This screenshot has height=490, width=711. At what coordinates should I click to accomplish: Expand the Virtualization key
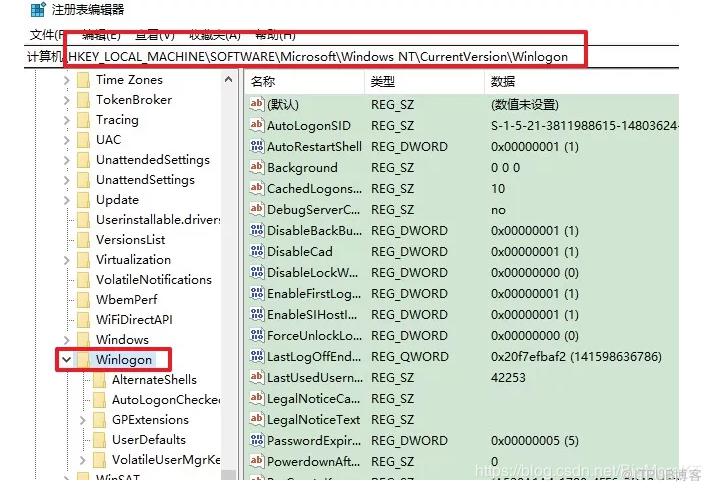pos(67,260)
